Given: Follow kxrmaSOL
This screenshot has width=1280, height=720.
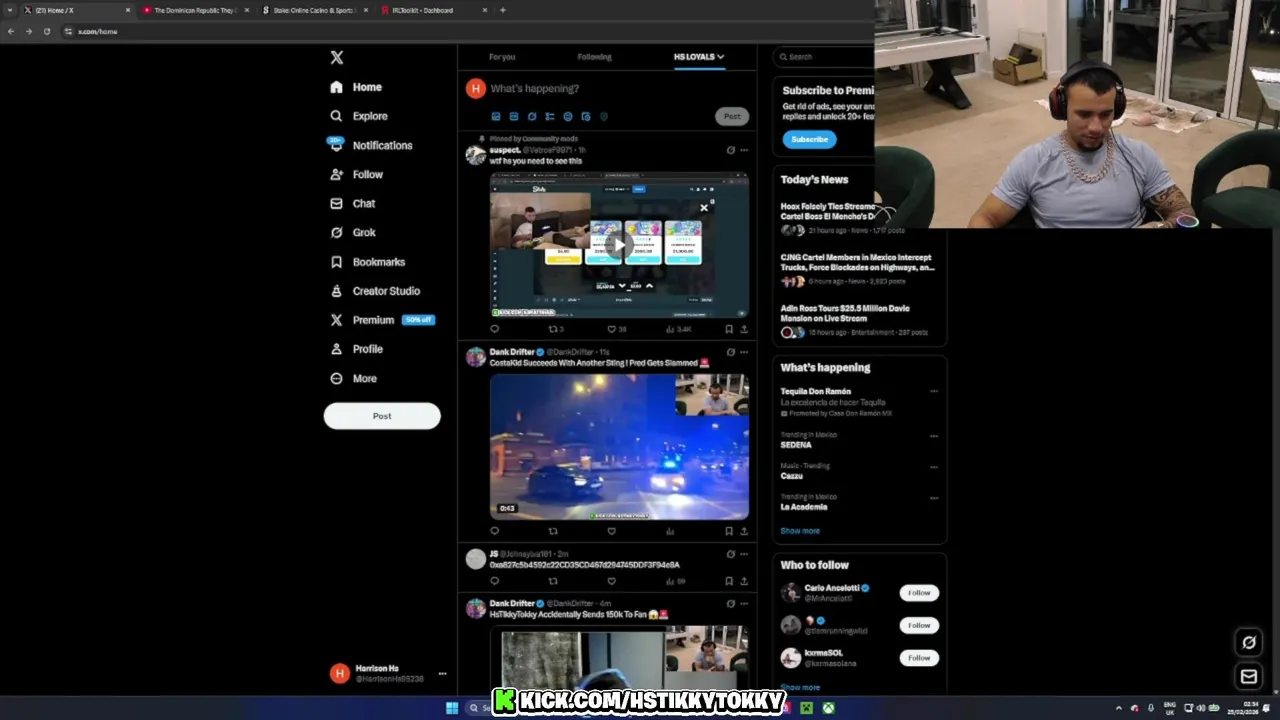Looking at the screenshot, I should (x=919, y=658).
